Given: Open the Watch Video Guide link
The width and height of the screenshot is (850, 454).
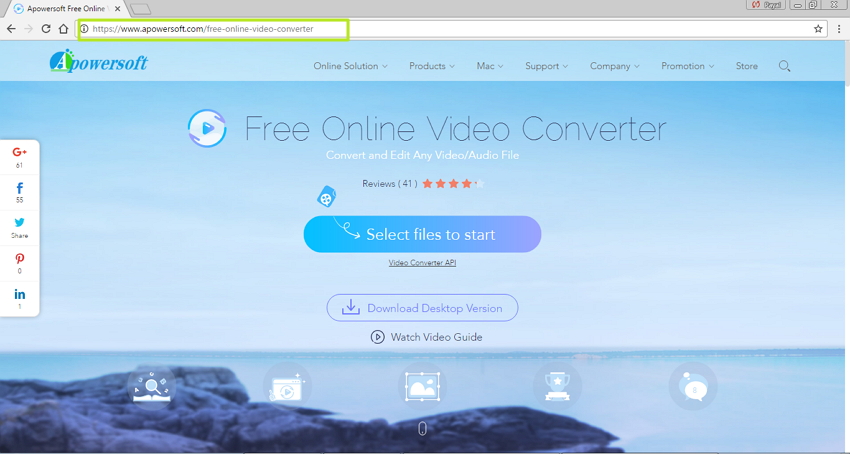Looking at the screenshot, I should click(x=436, y=337).
